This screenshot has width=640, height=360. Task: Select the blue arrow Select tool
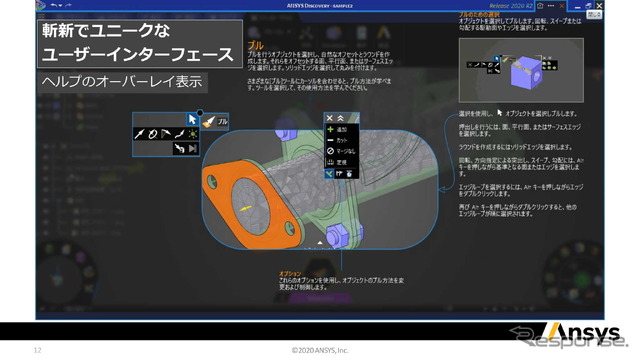(x=192, y=120)
